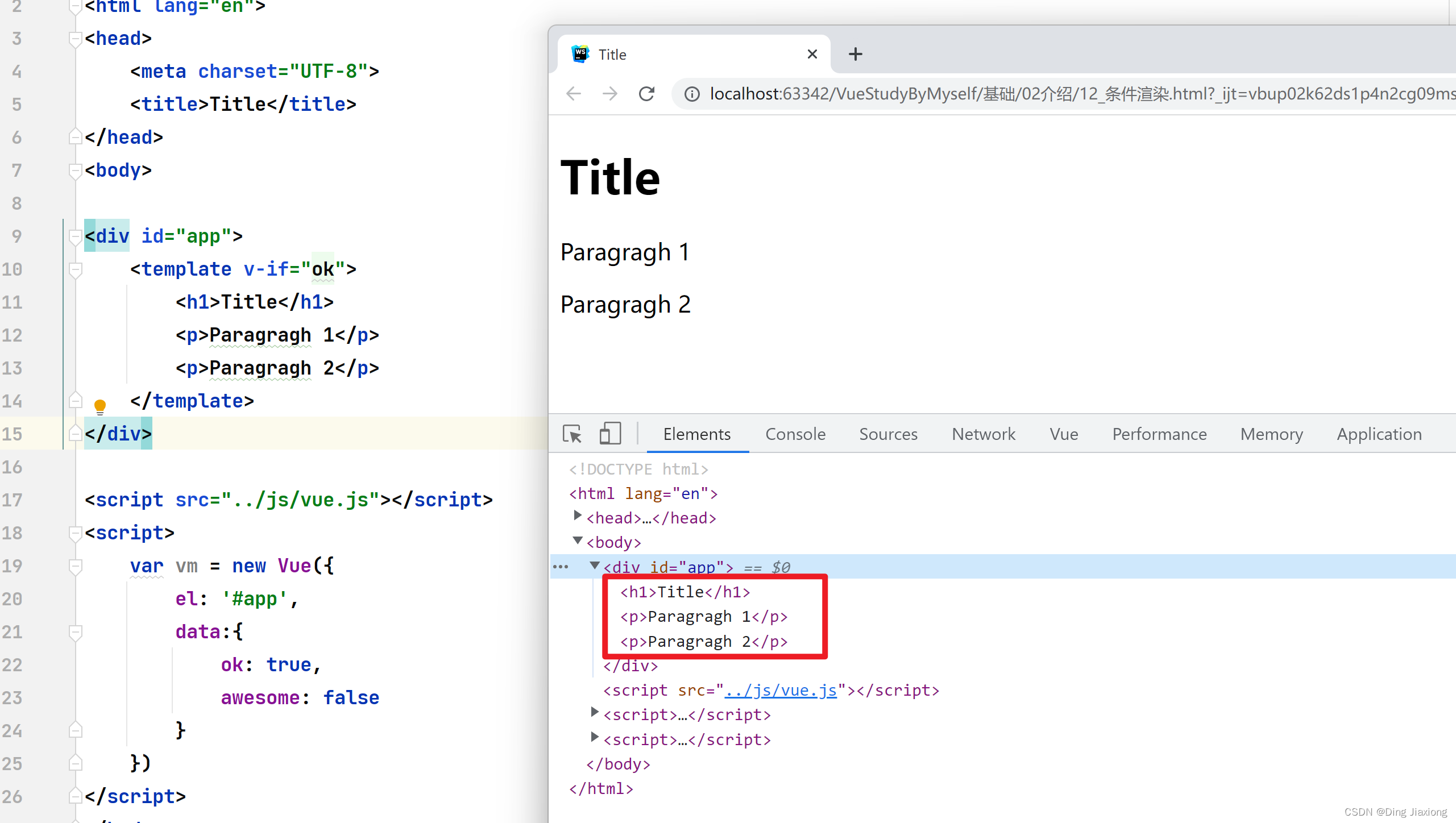The height and width of the screenshot is (823, 1456).
Task: Collapse the div id="app" node
Action: pos(595,566)
